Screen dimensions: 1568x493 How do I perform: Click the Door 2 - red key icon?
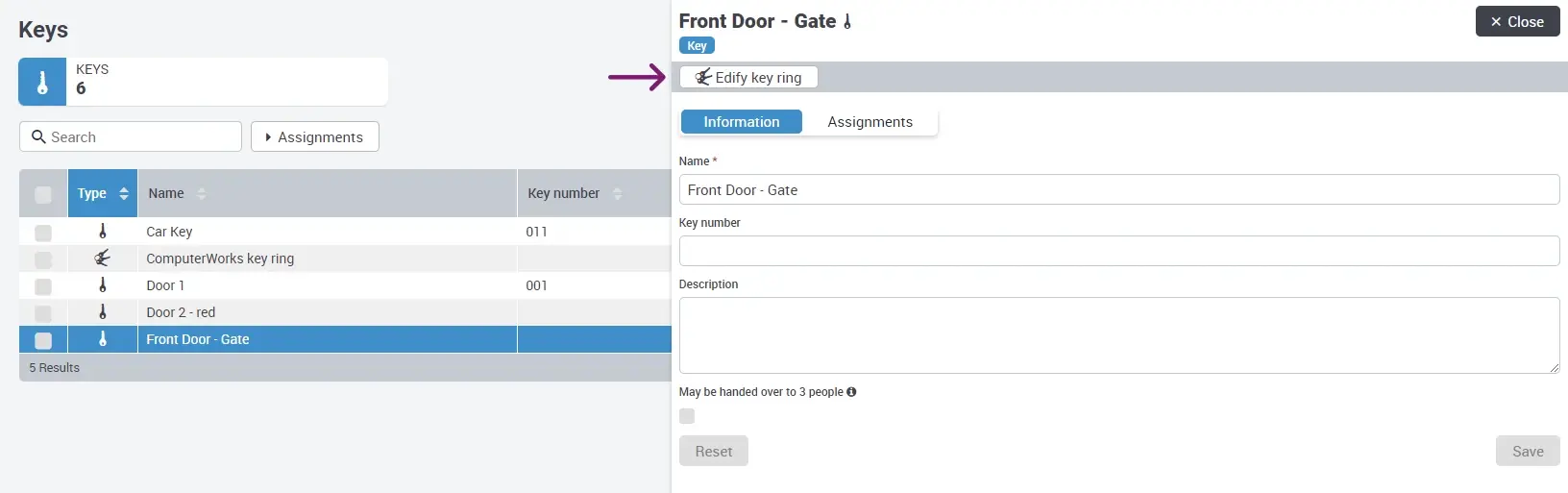(x=103, y=312)
